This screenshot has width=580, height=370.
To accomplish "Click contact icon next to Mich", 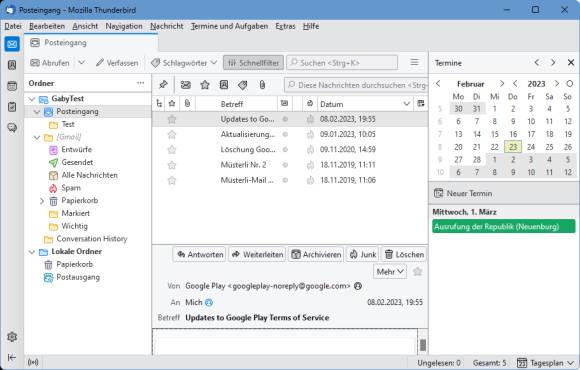I will coord(209,303).
